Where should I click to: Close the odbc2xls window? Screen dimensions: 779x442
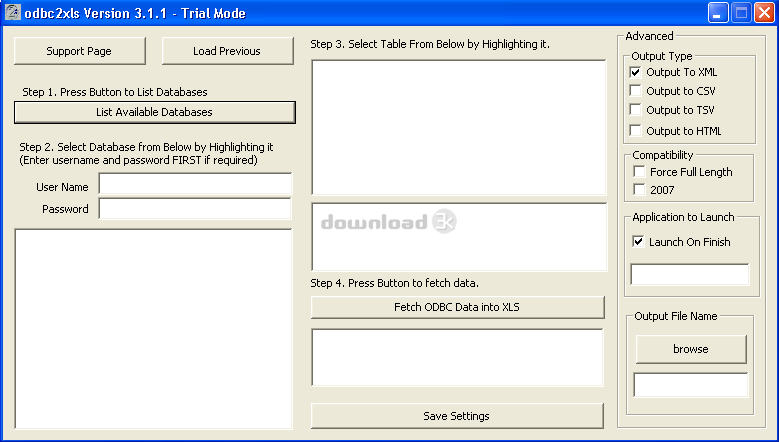click(x=765, y=12)
